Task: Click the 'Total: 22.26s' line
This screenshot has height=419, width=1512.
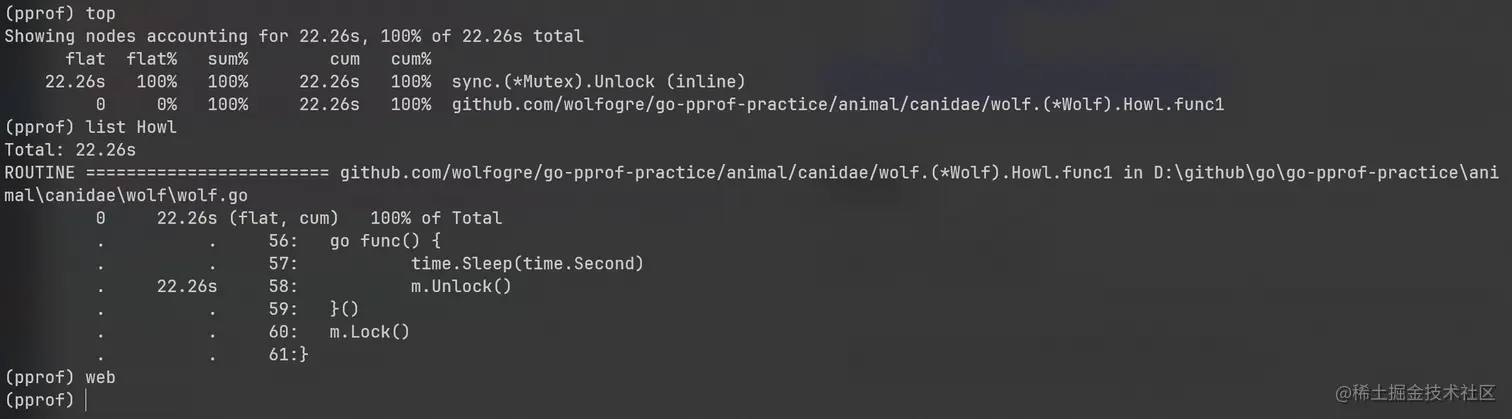Action: coord(70,150)
